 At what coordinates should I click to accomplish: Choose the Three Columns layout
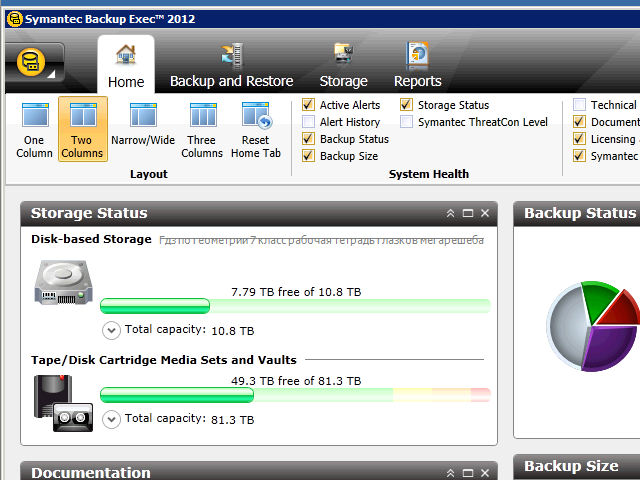point(202,129)
